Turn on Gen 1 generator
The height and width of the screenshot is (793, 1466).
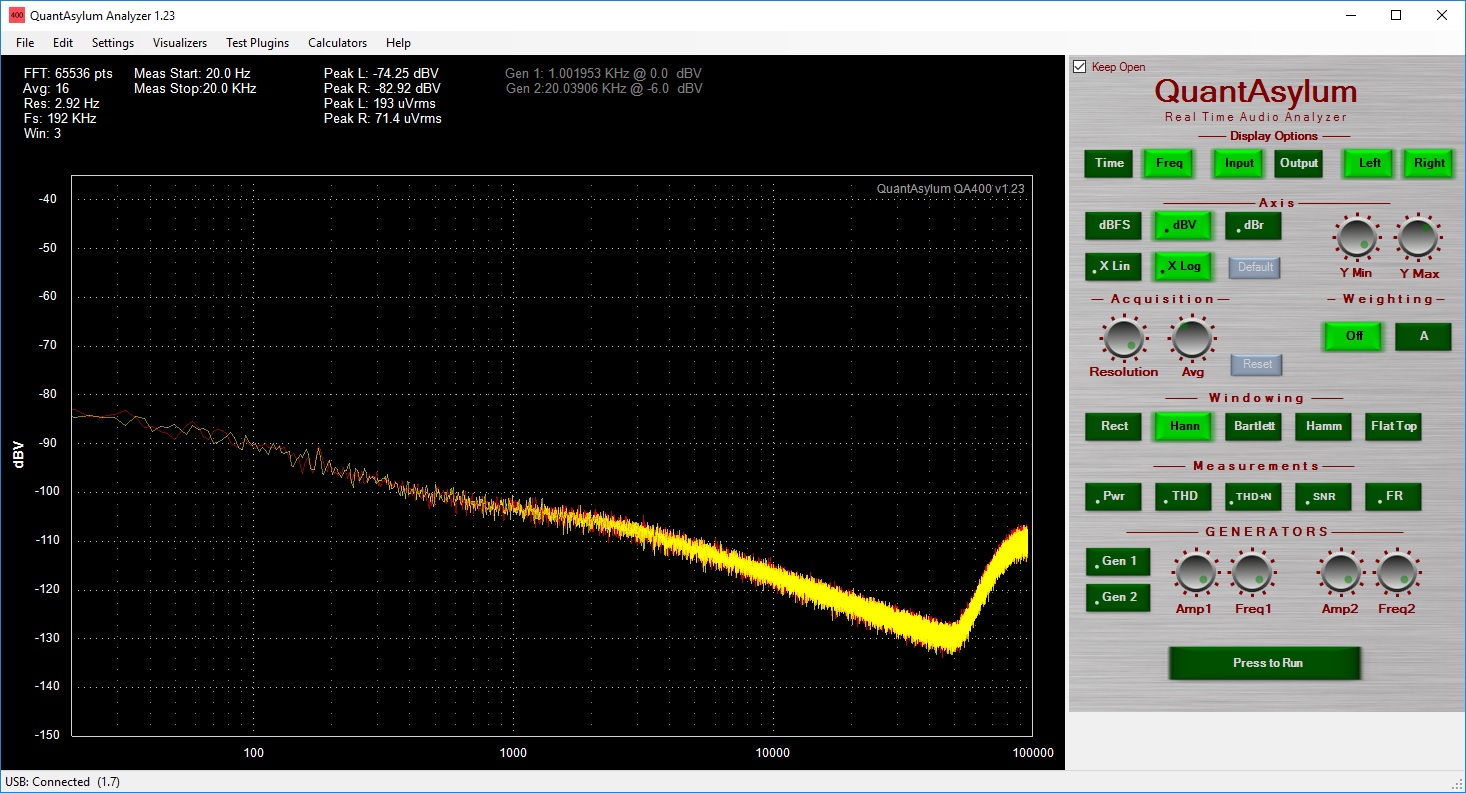(1118, 562)
